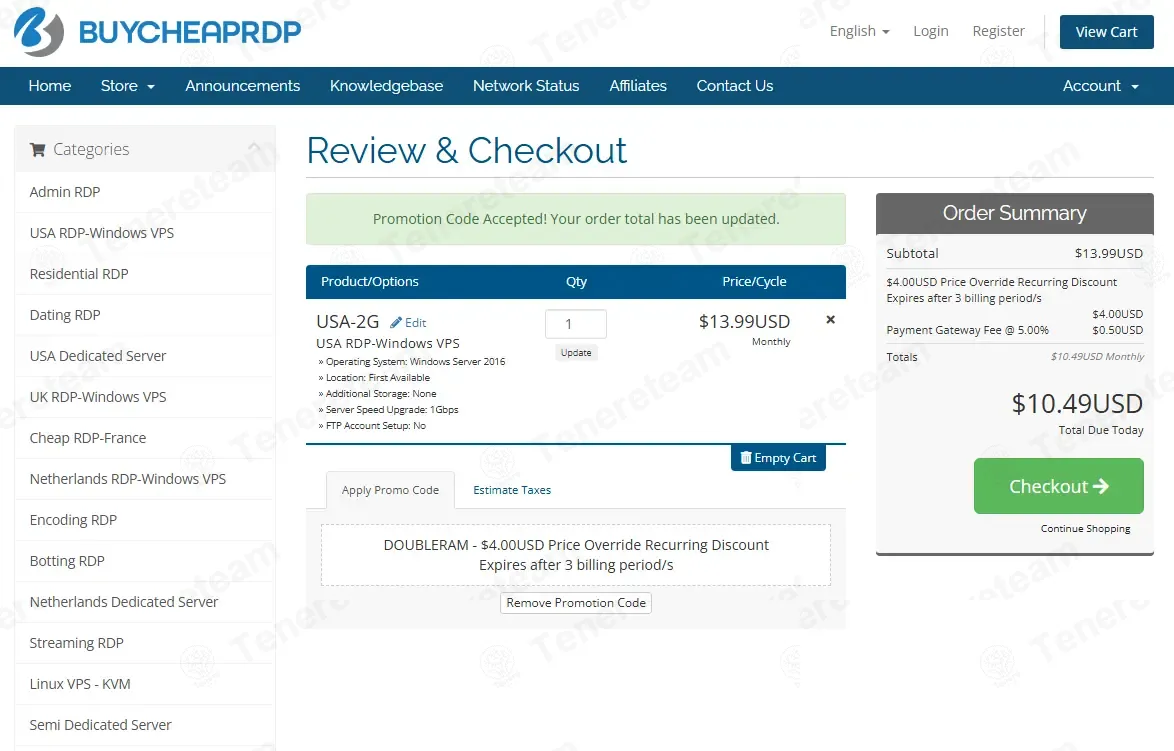This screenshot has width=1174, height=751.
Task: Click the Continue Shopping link
Action: pos(1085,528)
